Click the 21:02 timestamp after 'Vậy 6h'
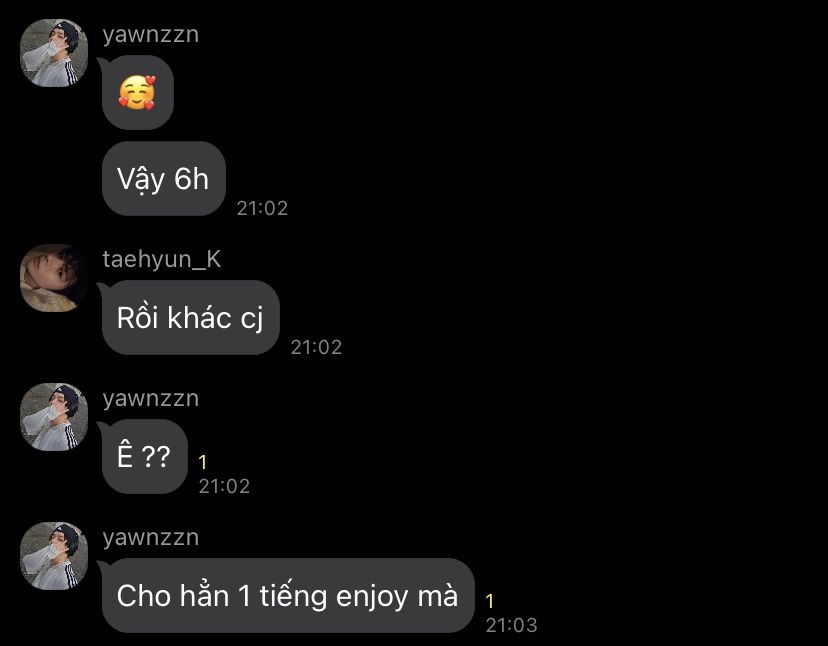This screenshot has height=646, width=828. point(262,208)
